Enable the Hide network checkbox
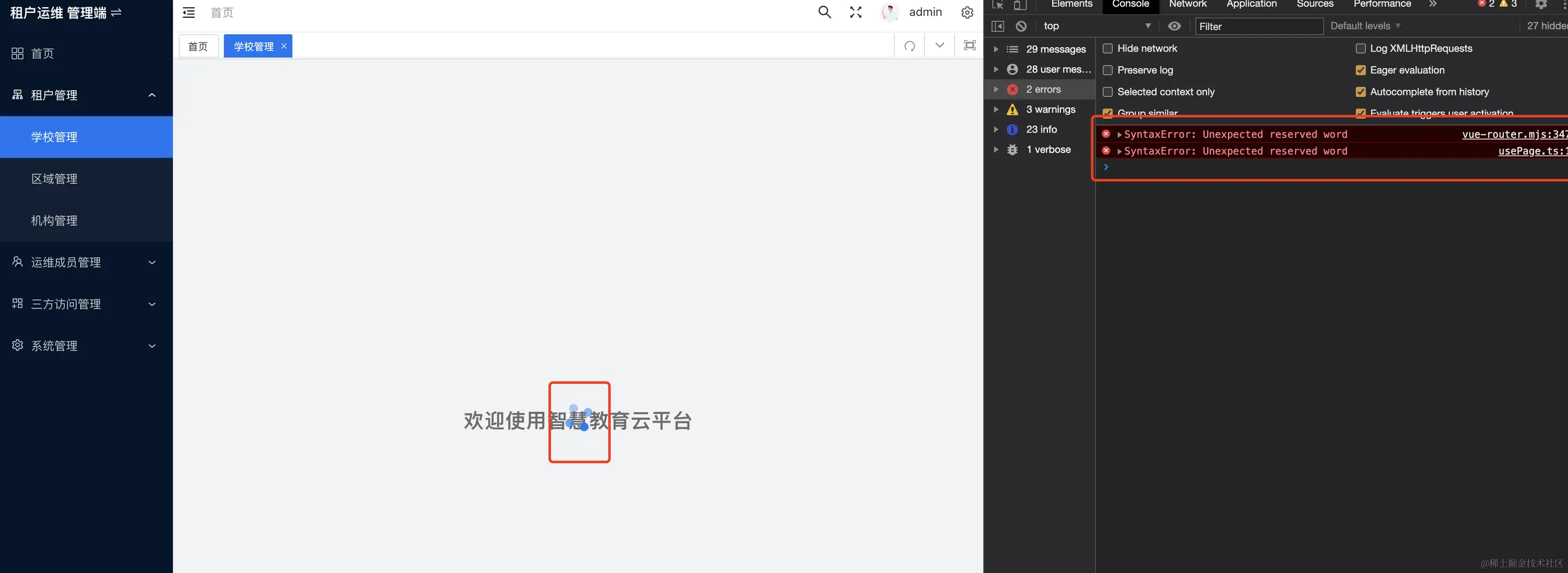 pyautogui.click(x=1108, y=49)
